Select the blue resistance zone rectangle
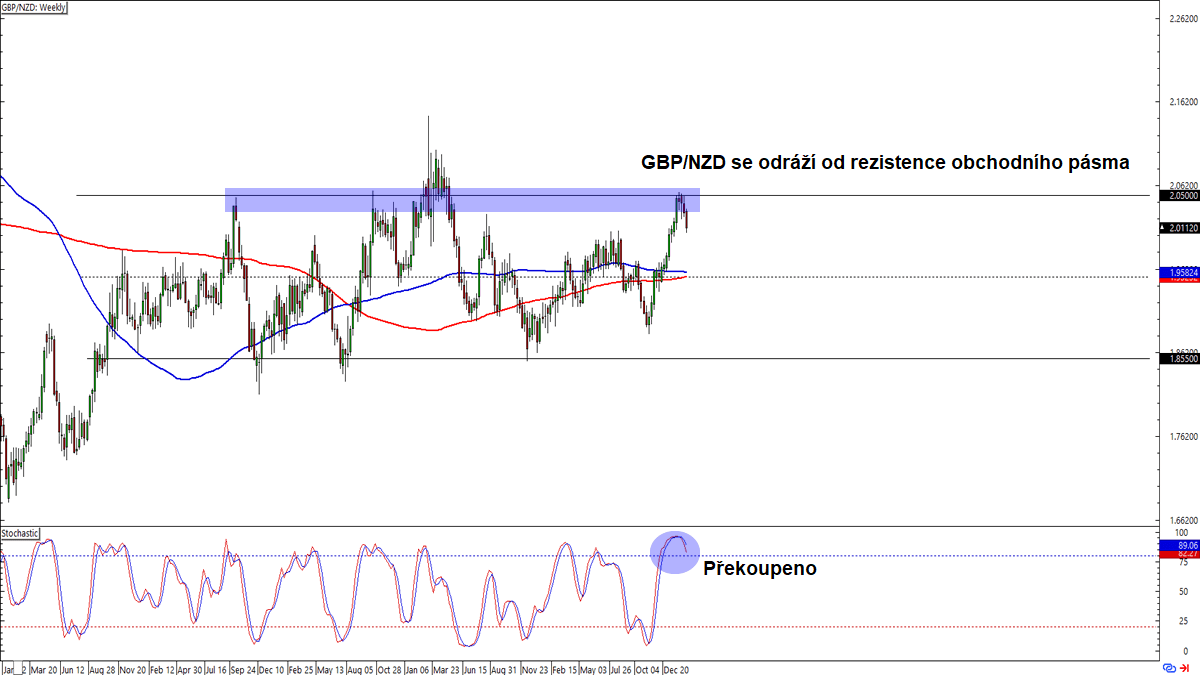This screenshot has height=675, width=1200. 462,200
